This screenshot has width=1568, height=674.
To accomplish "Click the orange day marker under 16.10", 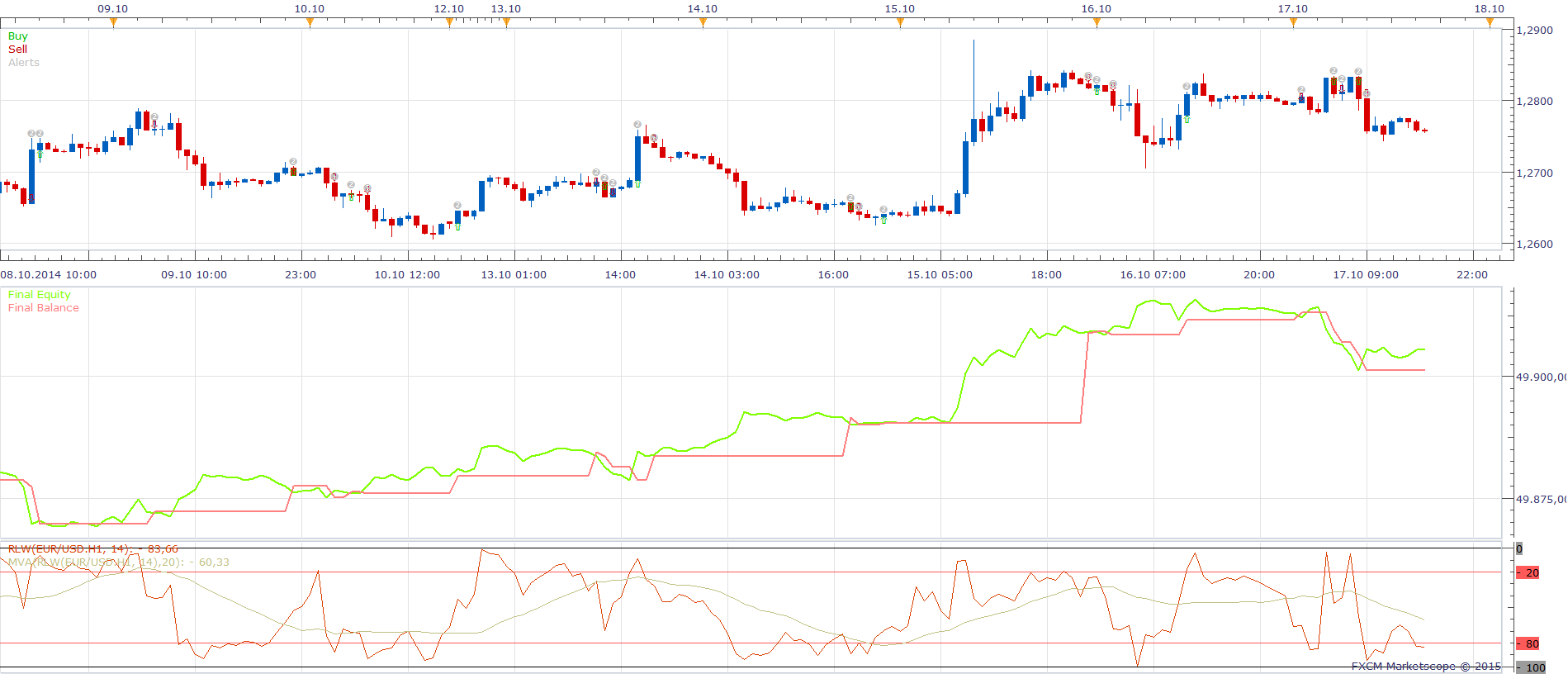I will tap(1097, 23).
